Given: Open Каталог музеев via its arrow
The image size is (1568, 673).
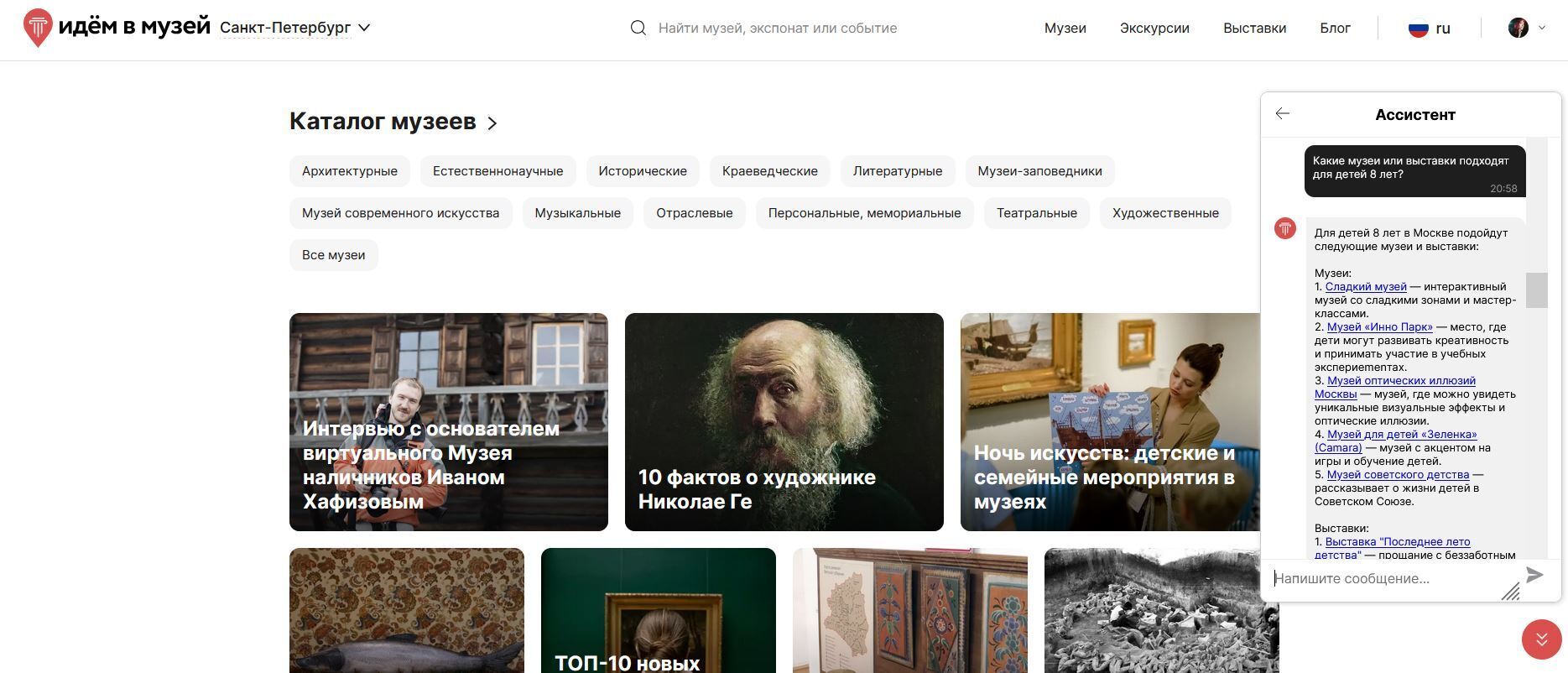Looking at the screenshot, I should coord(492,123).
